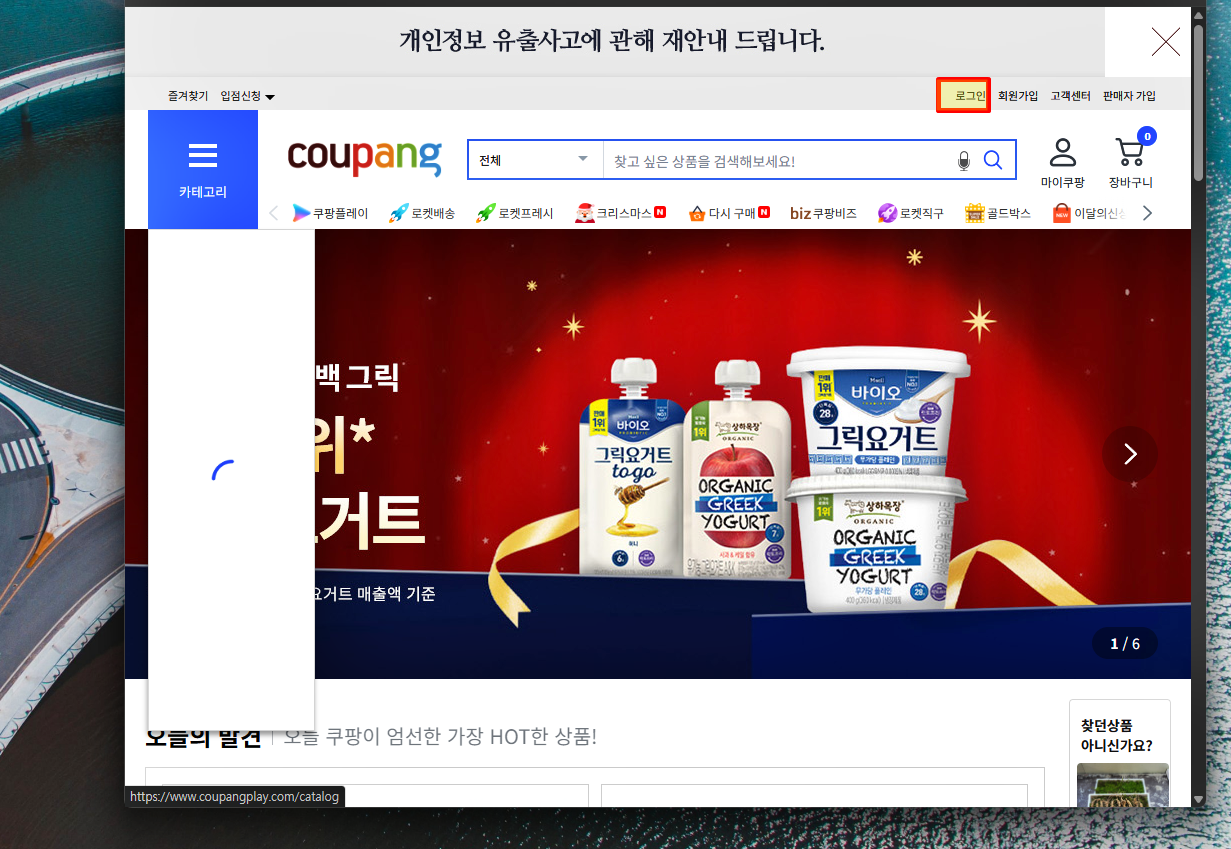Open 로켓직구 shortcut

point(910,213)
